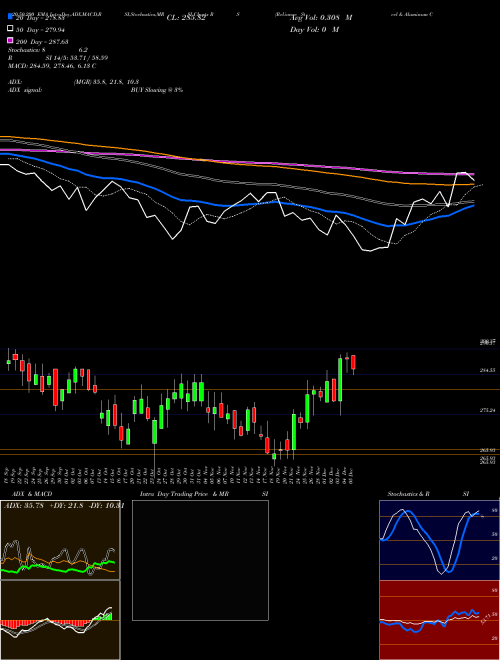Image resolution: width=500 pixels, height=660 pixels.
Task: Click the ADX indicator chart panel
Action: pos(60,540)
